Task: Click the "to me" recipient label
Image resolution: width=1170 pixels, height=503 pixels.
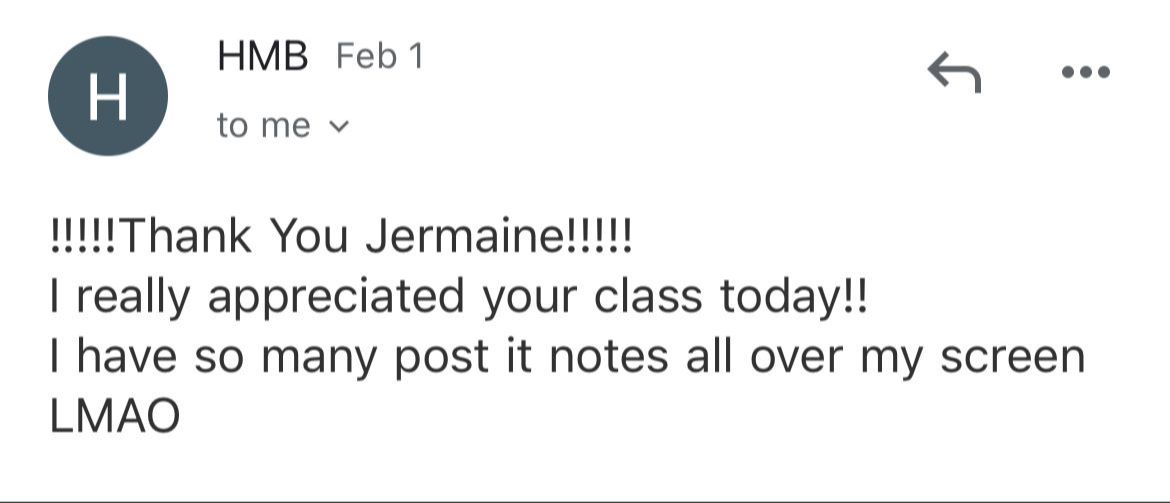Action: point(263,125)
